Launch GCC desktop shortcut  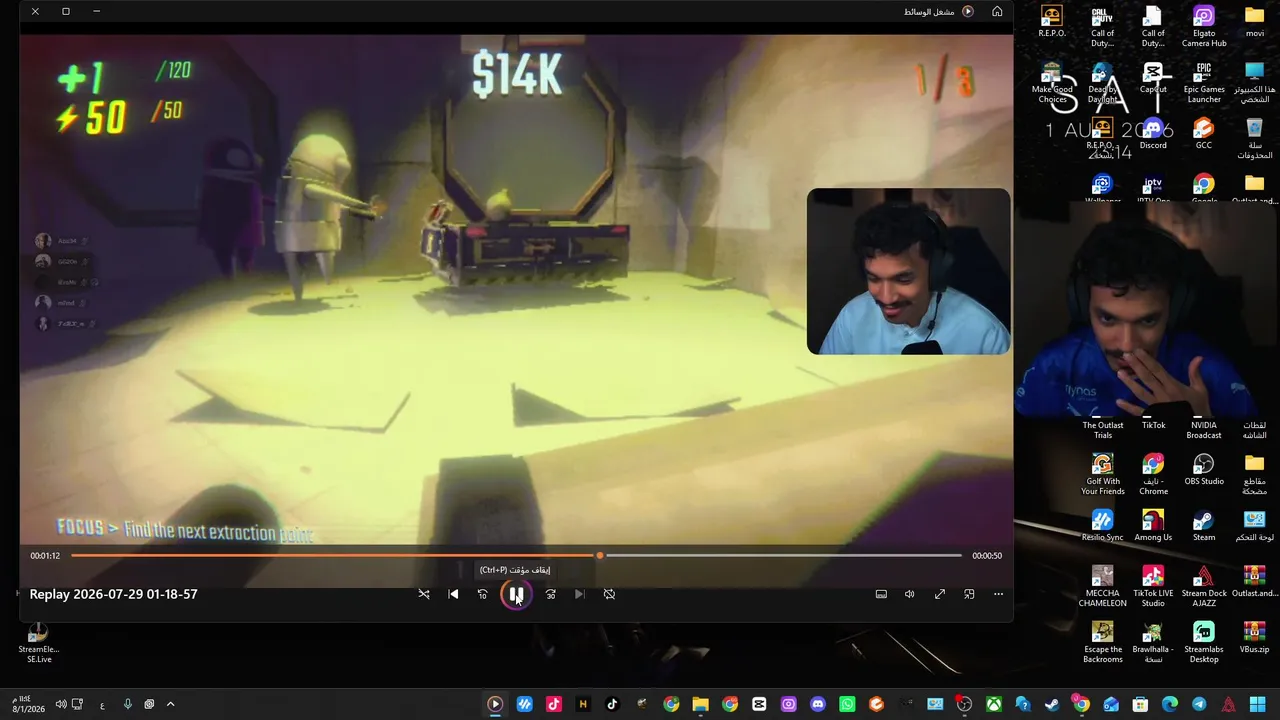[1204, 134]
